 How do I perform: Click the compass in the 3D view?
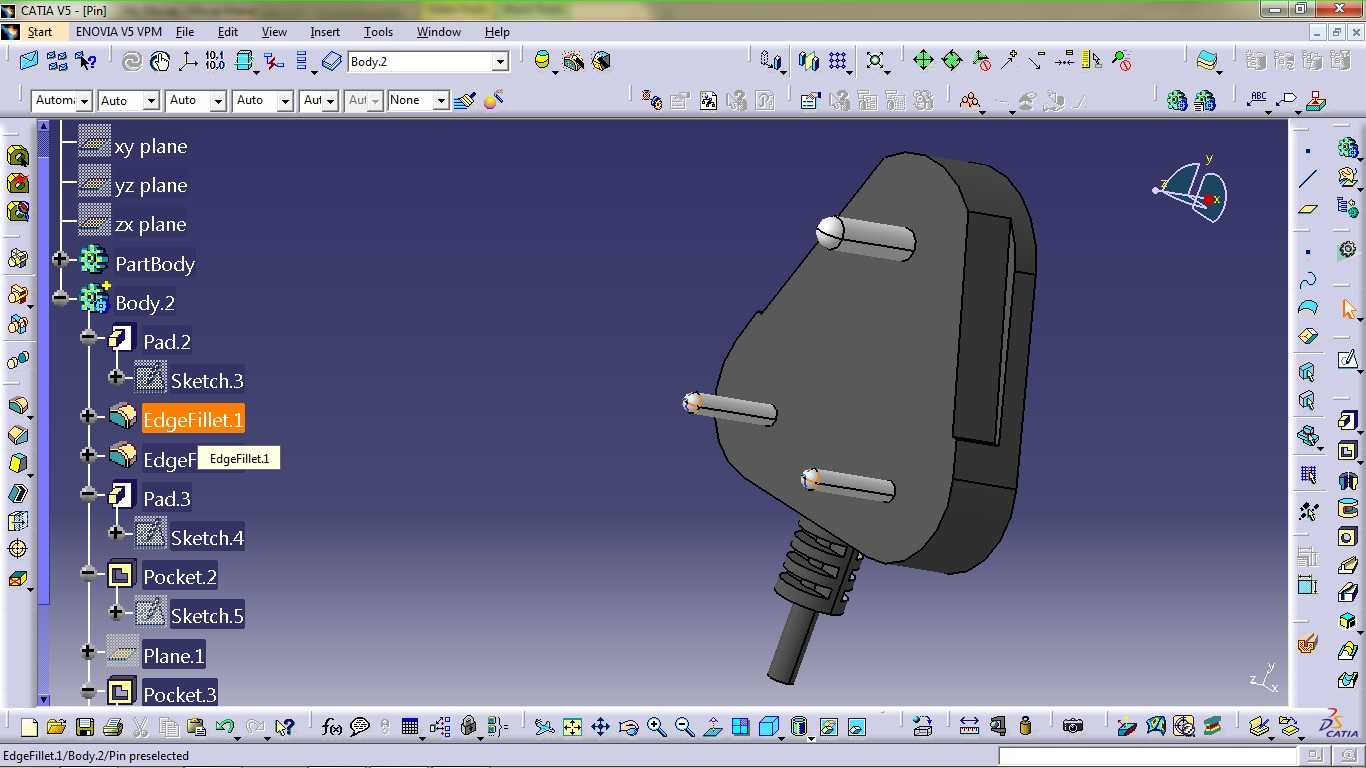(1192, 188)
